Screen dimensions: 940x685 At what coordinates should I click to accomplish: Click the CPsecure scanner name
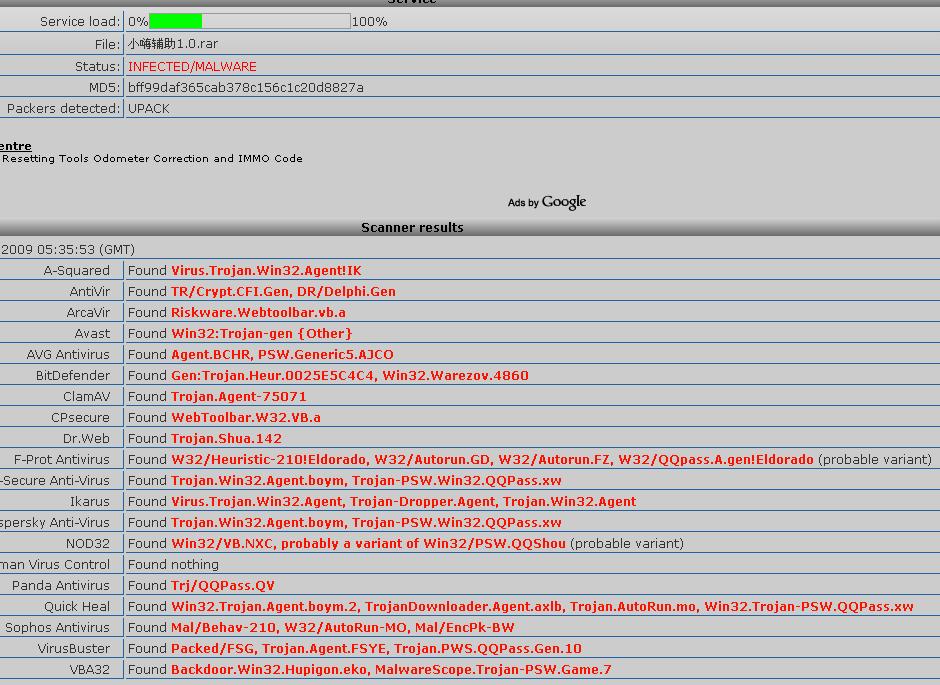click(x=80, y=417)
